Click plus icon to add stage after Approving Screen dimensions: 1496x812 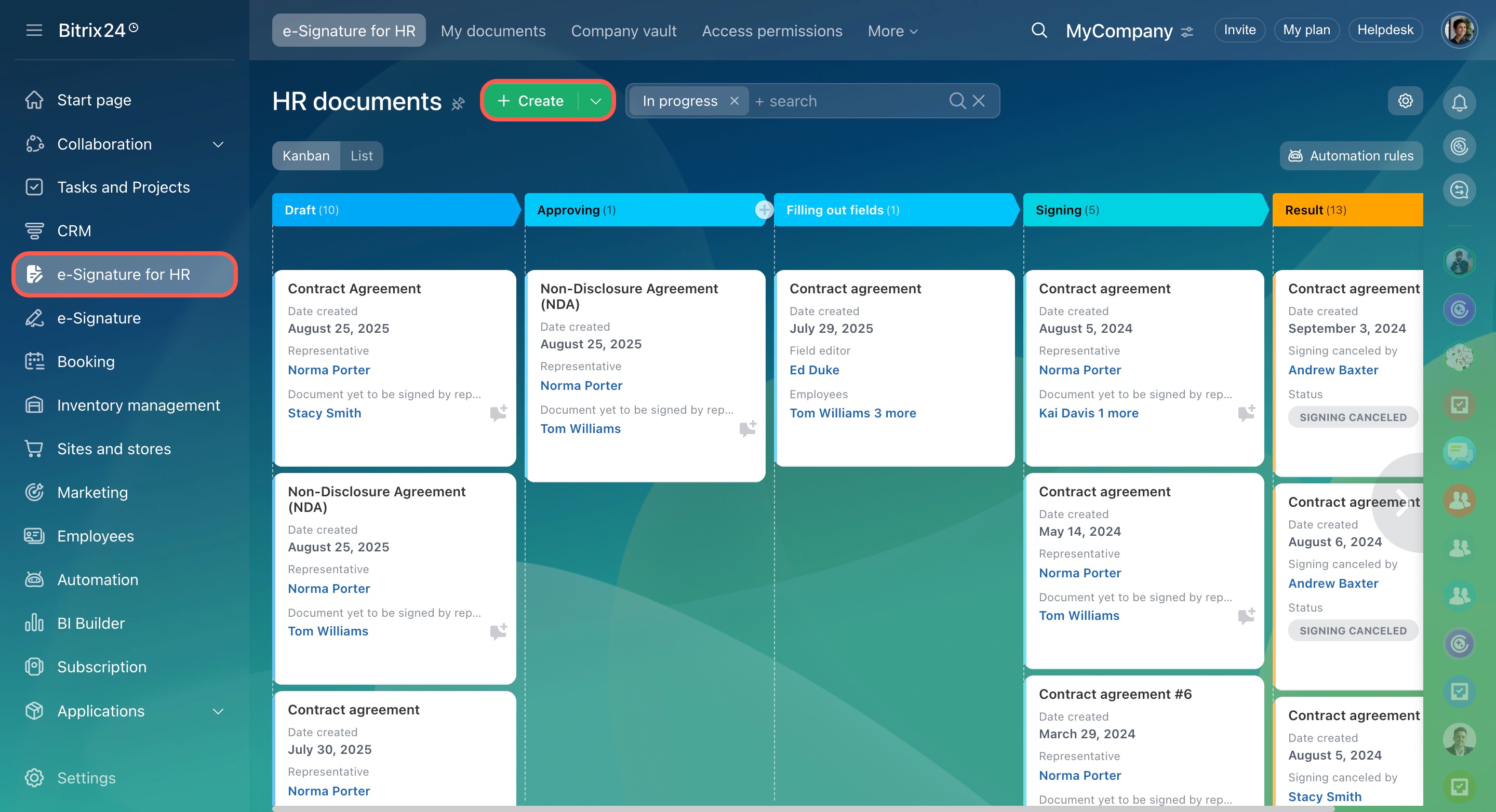pos(764,210)
